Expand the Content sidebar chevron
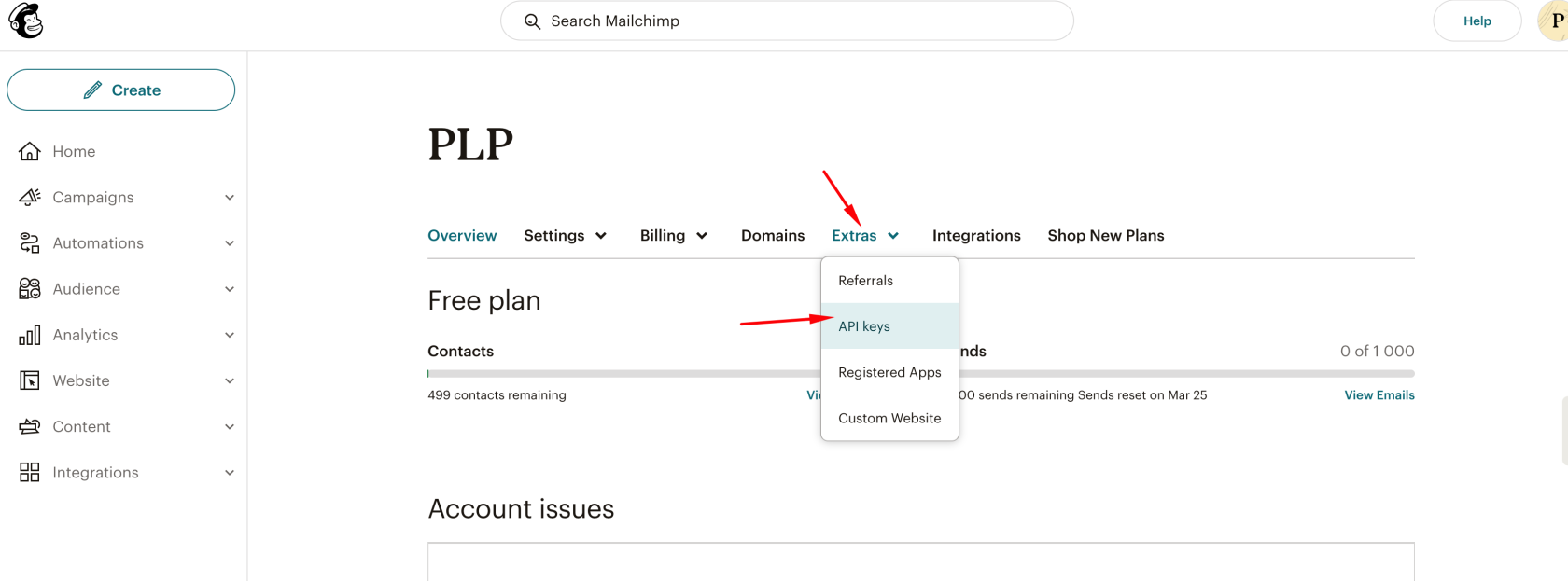This screenshot has width=1568, height=581. (x=230, y=426)
